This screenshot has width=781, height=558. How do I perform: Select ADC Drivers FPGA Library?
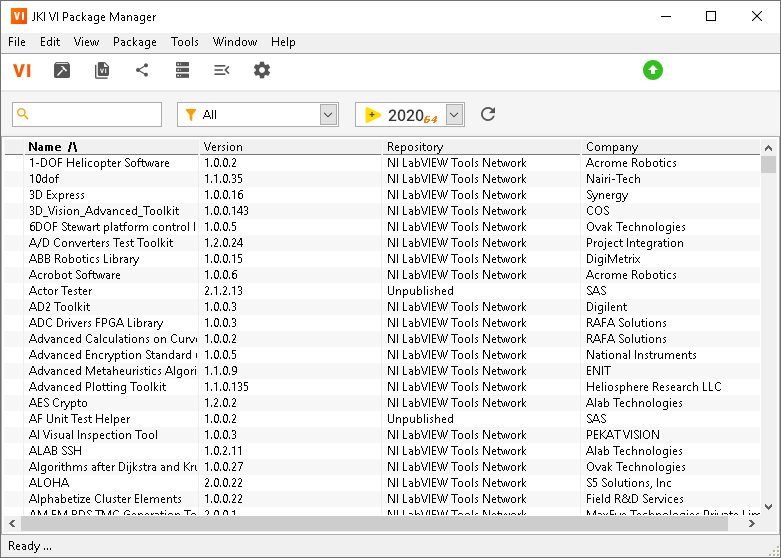[x=383, y=322]
